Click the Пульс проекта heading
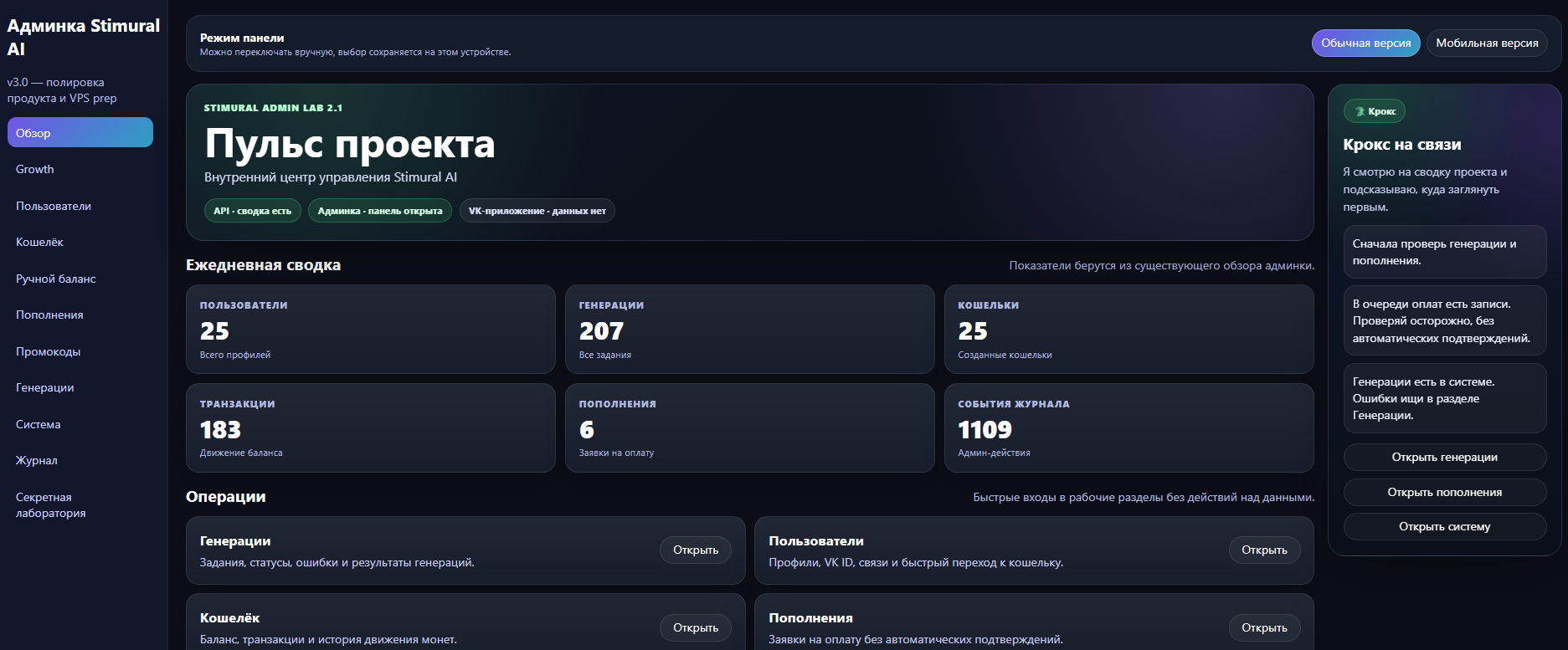 point(350,143)
